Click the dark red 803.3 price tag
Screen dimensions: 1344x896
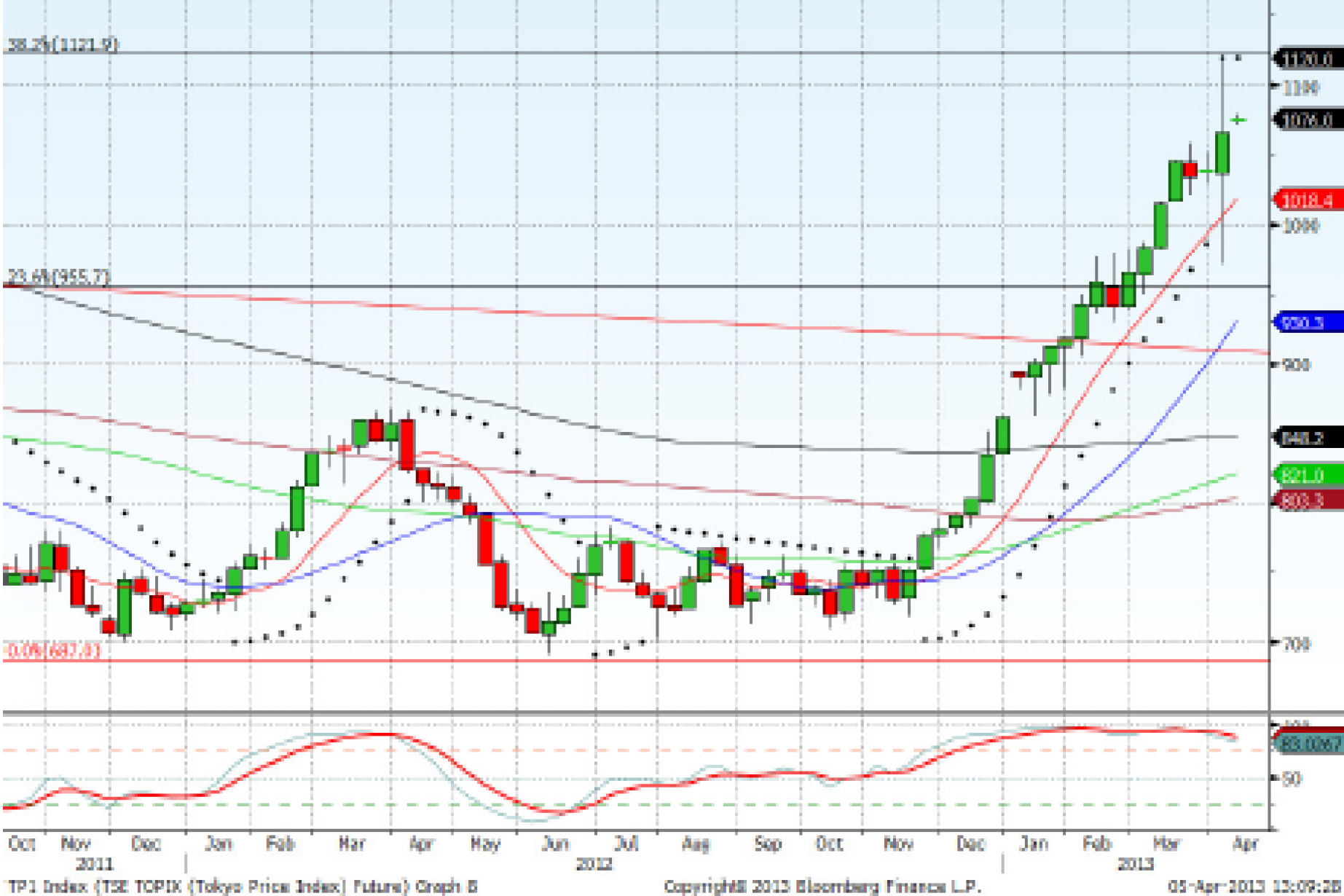tap(1308, 500)
